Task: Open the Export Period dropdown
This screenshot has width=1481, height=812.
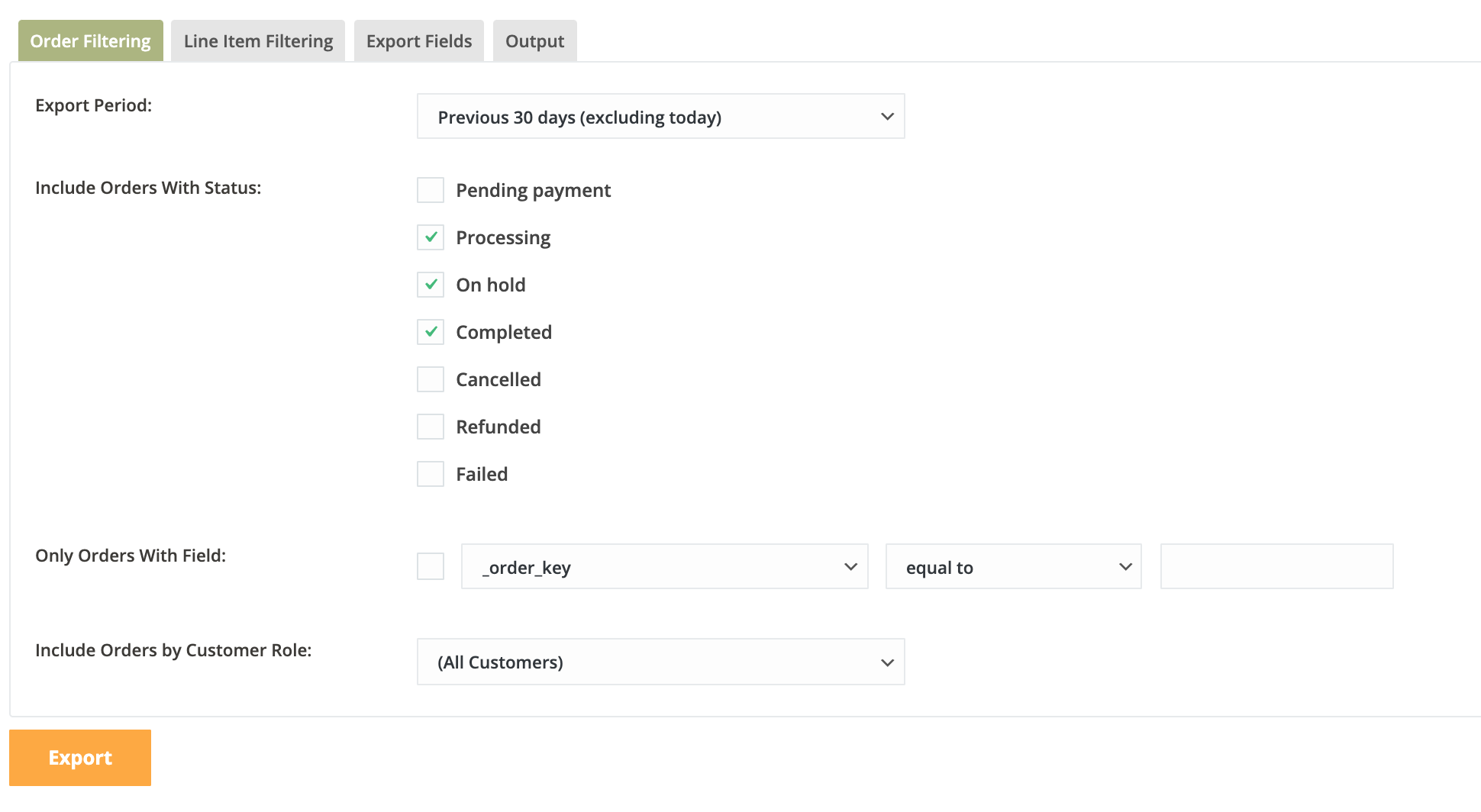Action: [660, 117]
